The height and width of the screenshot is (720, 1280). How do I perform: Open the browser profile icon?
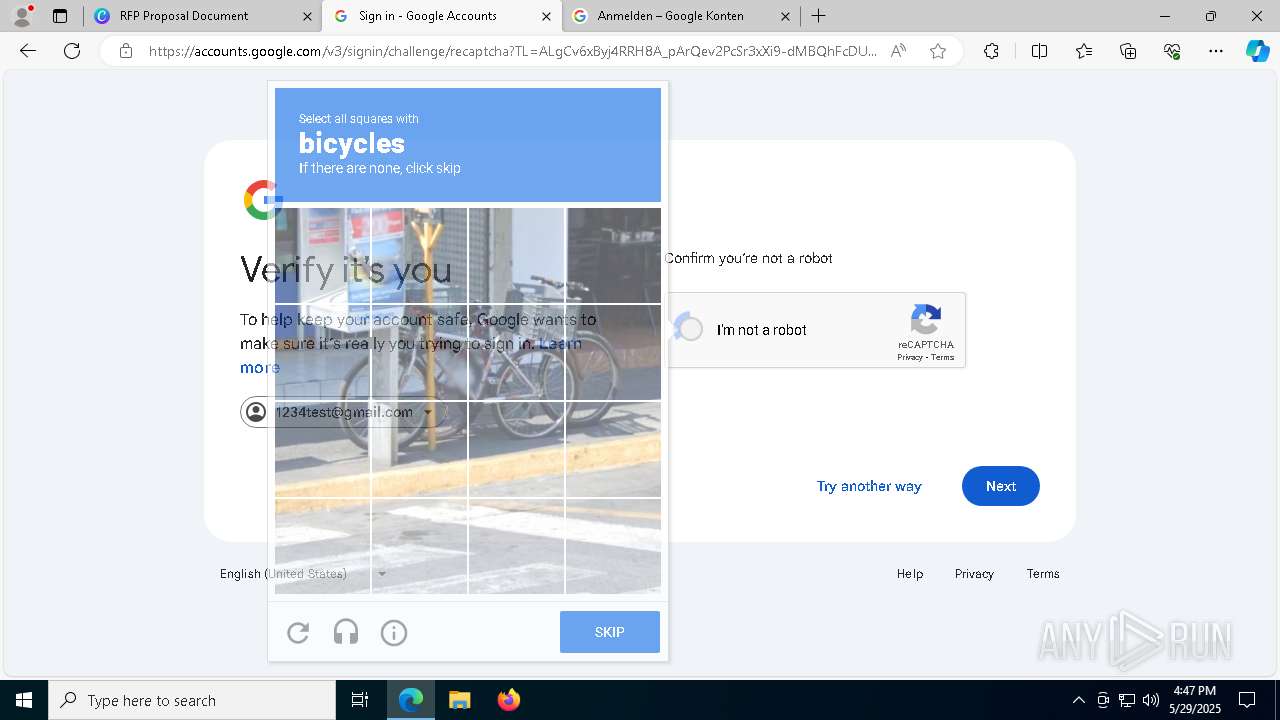[22, 16]
